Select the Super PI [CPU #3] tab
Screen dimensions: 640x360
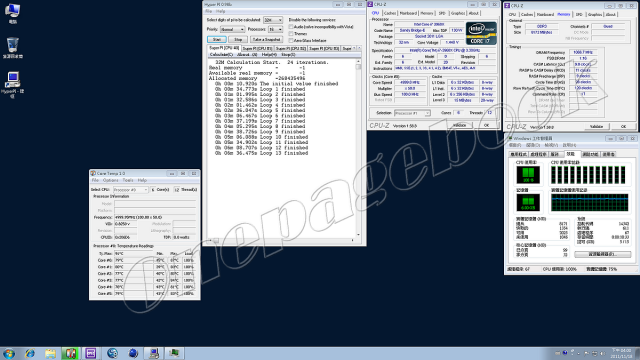tap(324, 49)
